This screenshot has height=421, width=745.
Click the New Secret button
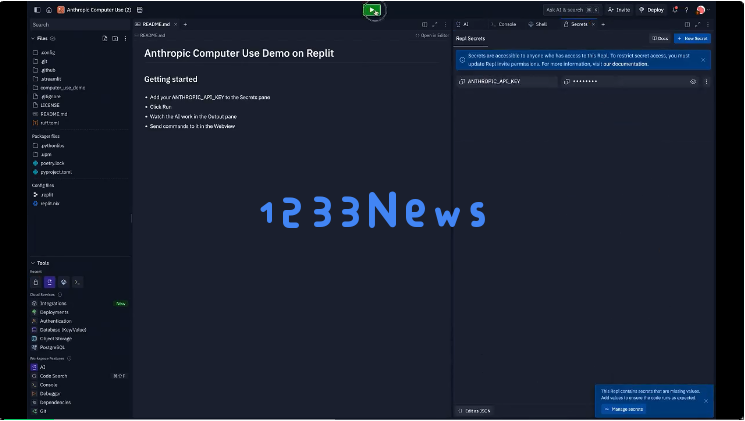coord(692,38)
